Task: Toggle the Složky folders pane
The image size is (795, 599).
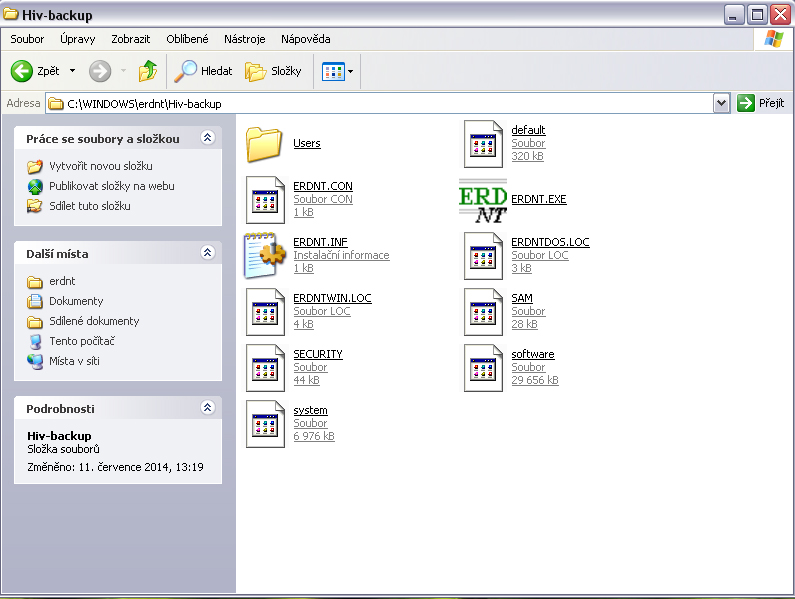Action: [274, 71]
